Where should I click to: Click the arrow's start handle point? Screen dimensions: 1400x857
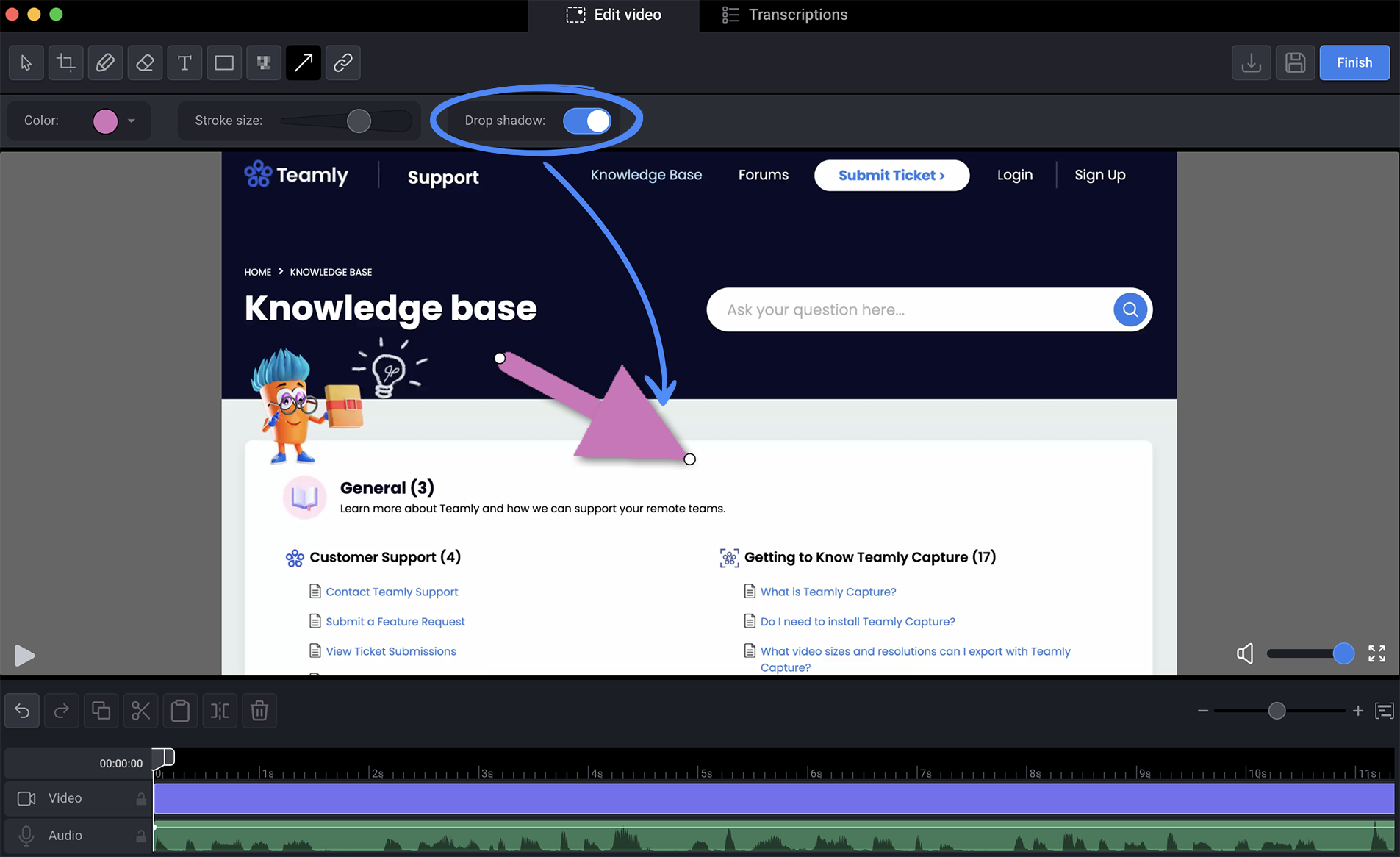click(500, 359)
